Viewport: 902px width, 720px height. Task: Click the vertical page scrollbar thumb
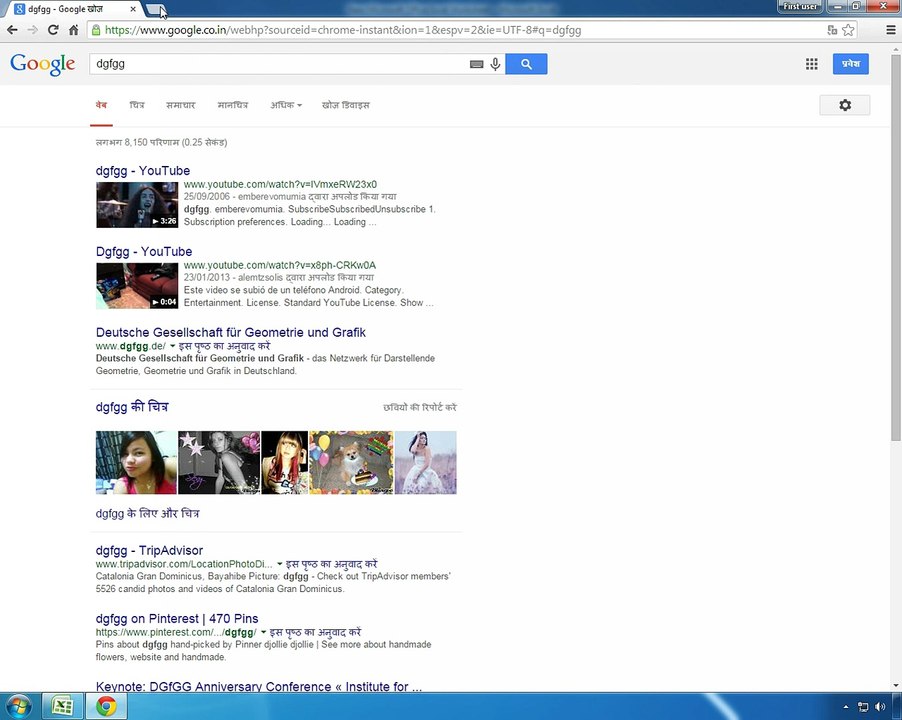coord(896,247)
